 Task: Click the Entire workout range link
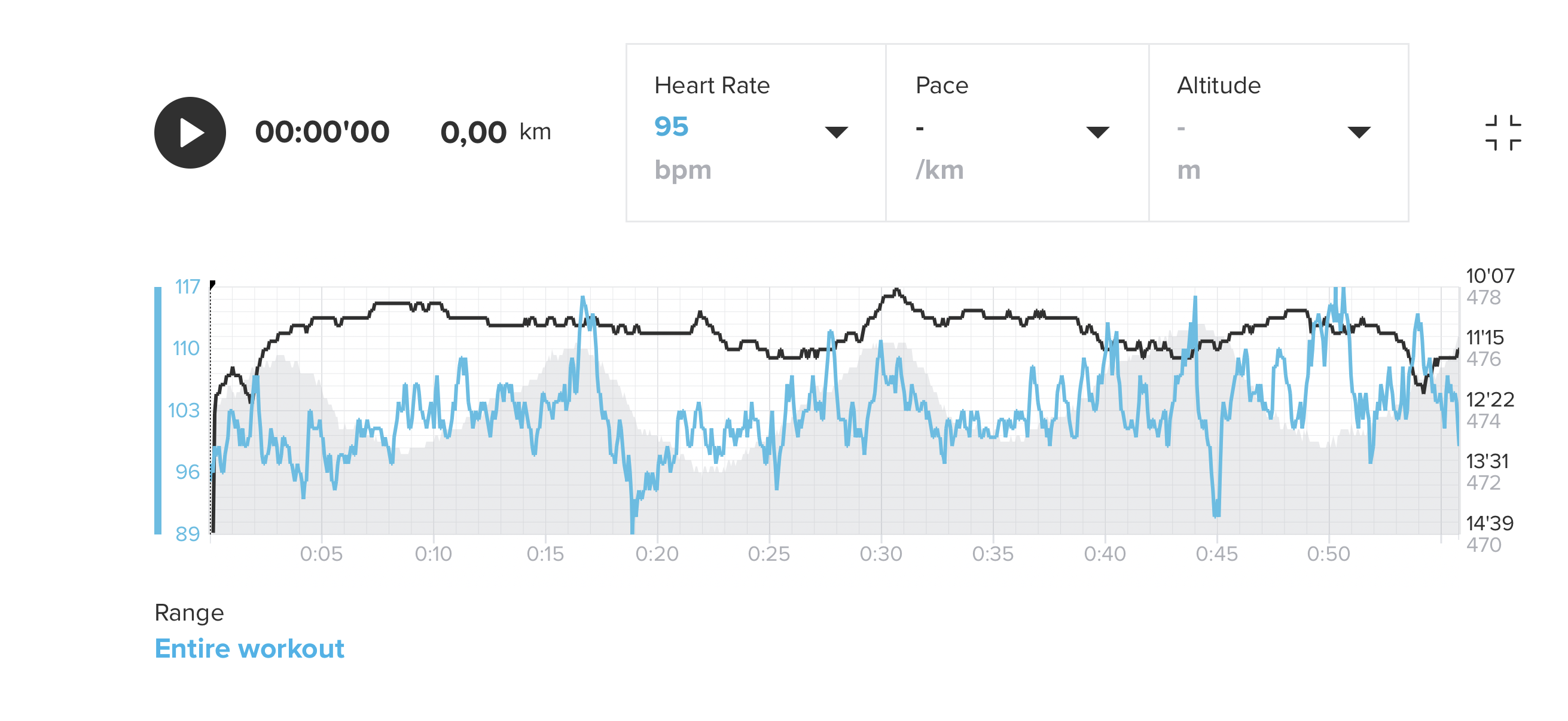click(x=249, y=649)
